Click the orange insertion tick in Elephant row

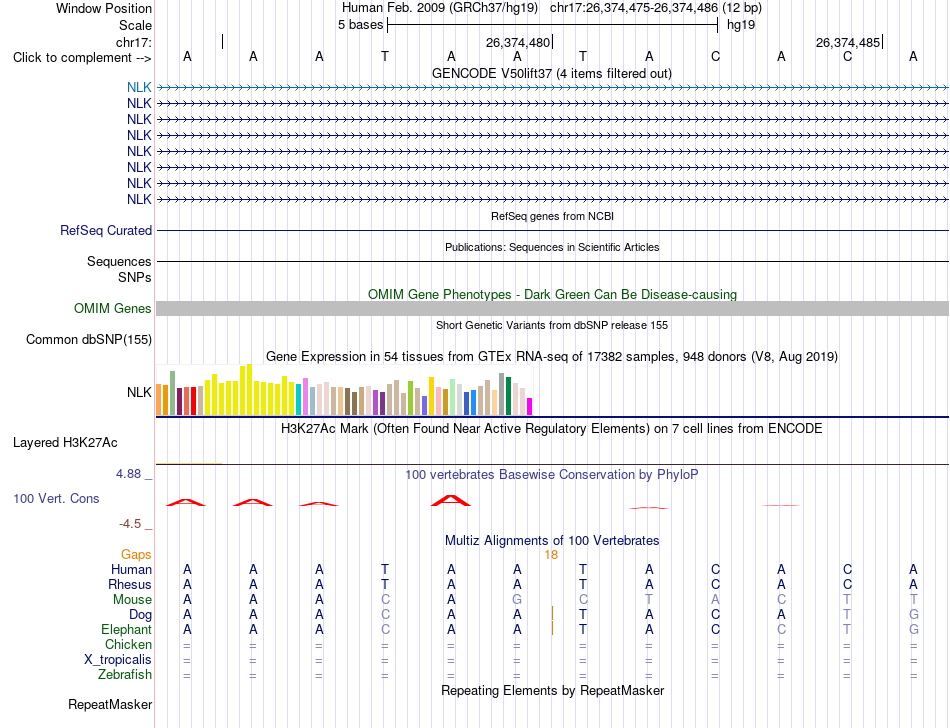[553, 628]
